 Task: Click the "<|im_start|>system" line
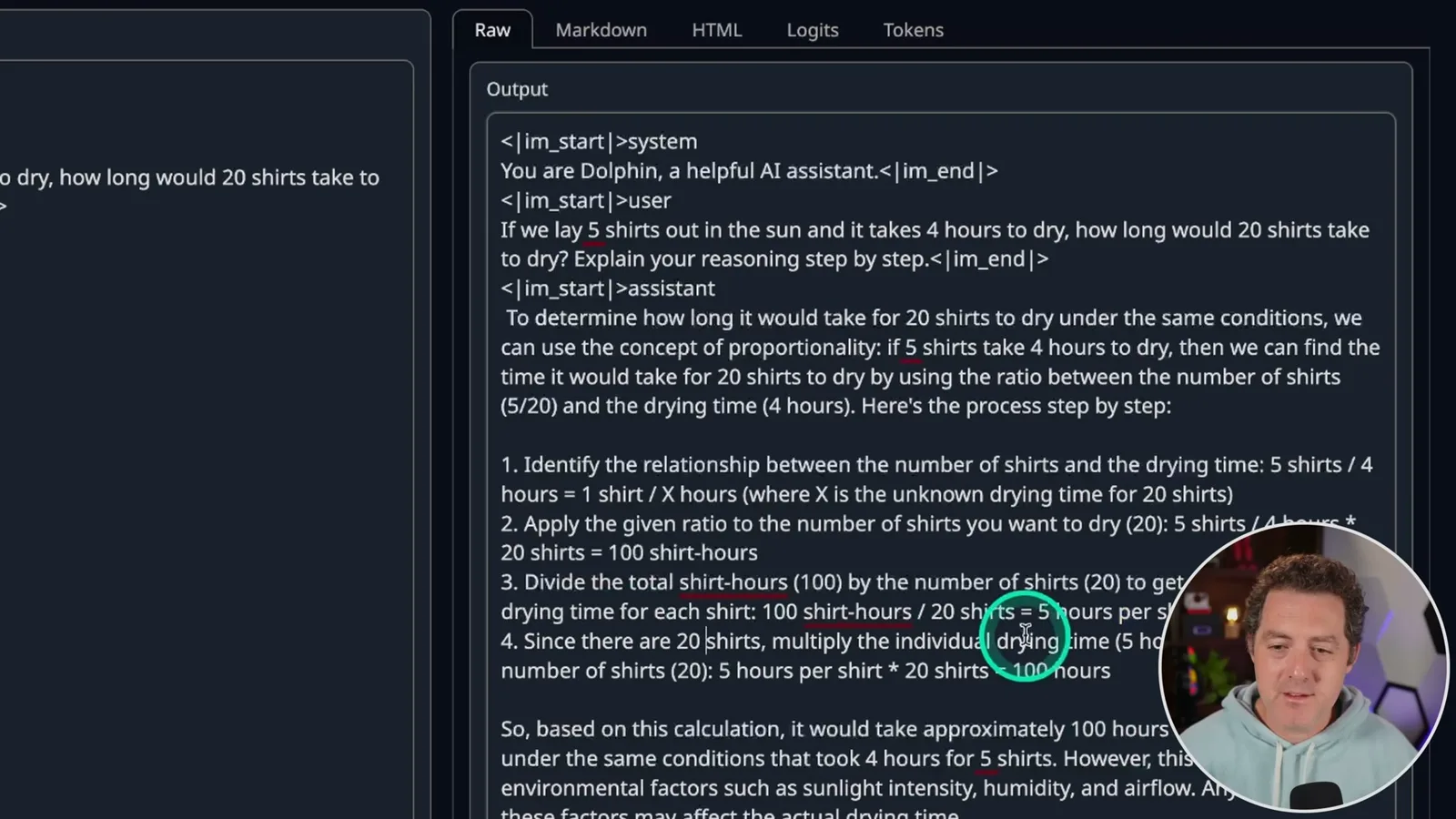[599, 142]
